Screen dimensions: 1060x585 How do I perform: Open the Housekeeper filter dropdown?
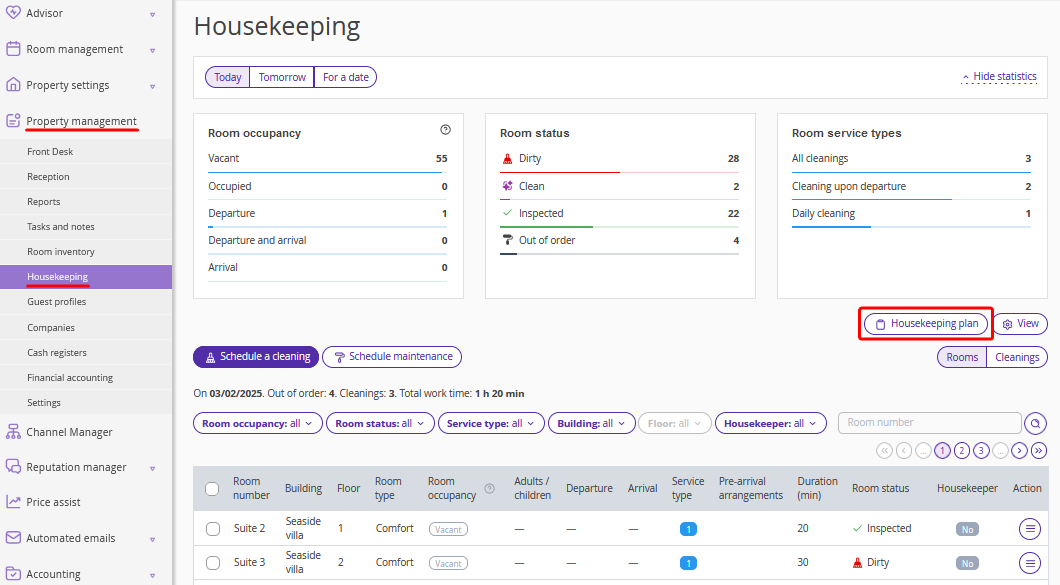tap(770, 424)
